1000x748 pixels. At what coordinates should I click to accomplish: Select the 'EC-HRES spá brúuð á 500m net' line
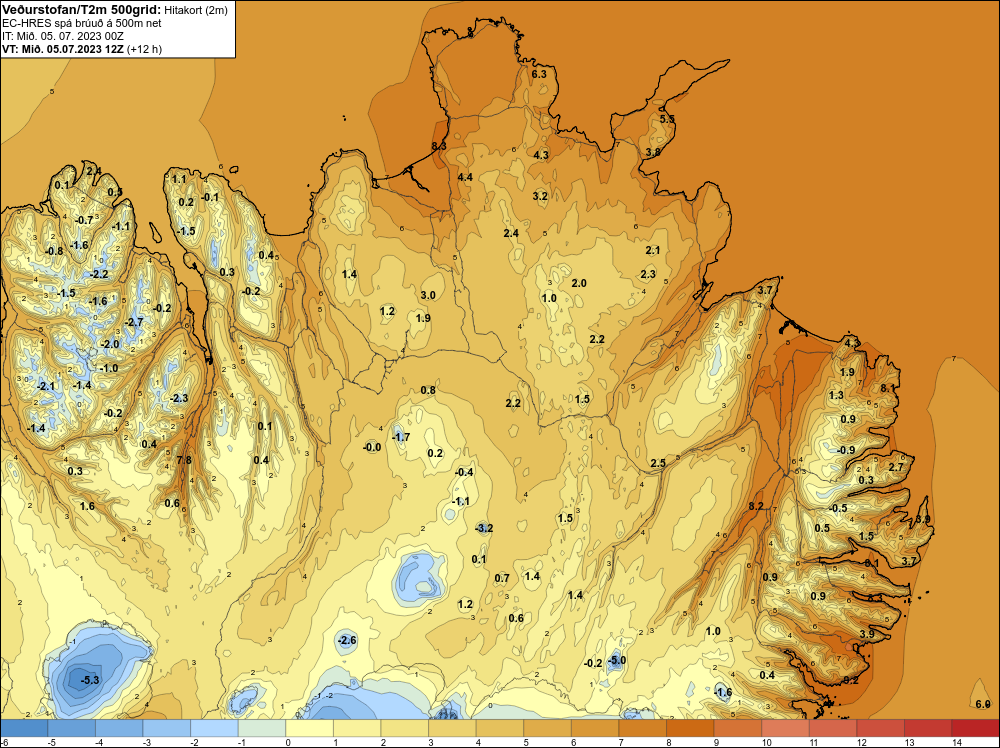coord(82,23)
